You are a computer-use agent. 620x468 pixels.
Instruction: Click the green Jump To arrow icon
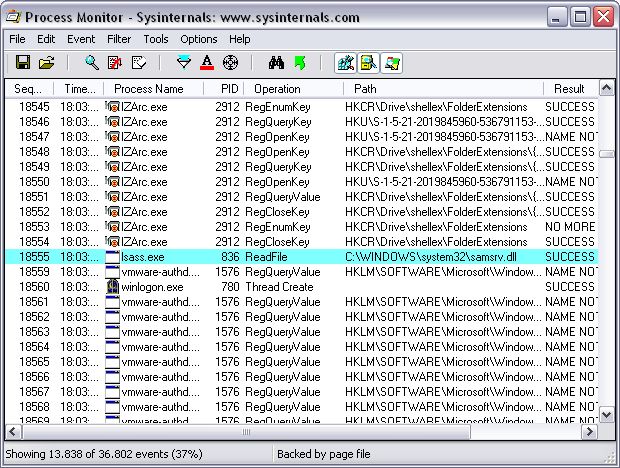(x=299, y=63)
